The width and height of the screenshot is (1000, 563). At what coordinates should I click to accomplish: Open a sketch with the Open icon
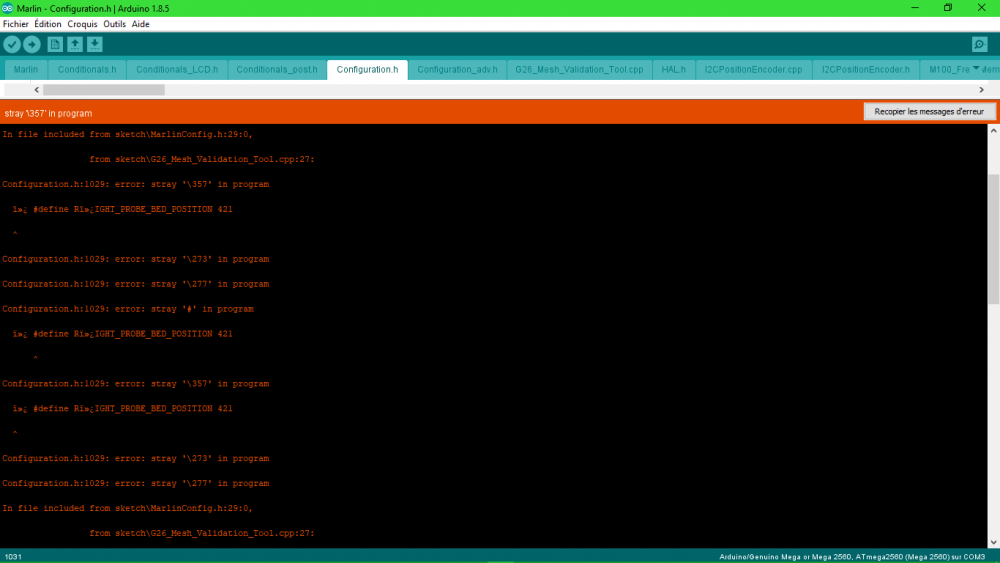75,44
